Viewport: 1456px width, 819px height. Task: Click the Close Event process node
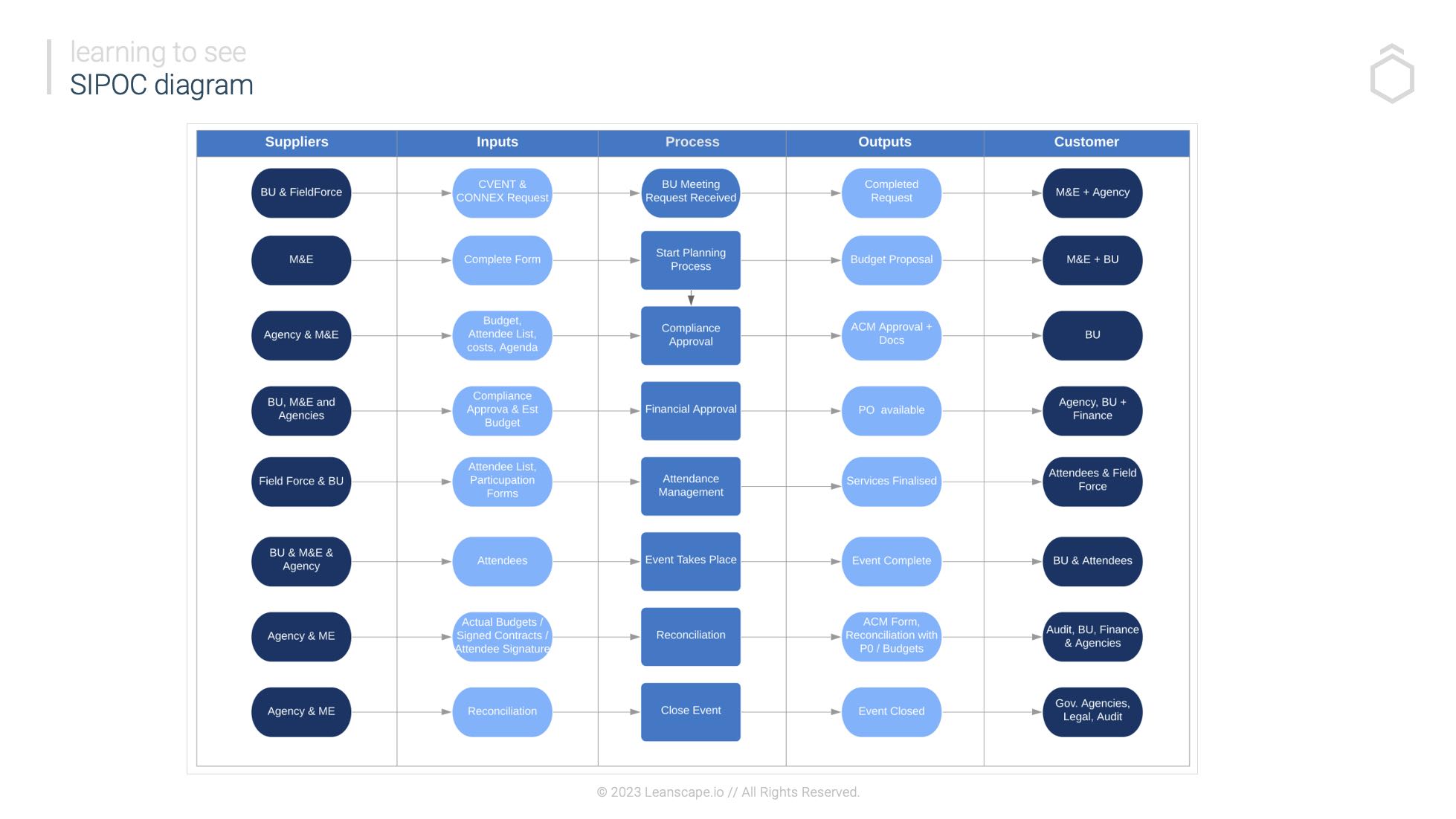691,710
